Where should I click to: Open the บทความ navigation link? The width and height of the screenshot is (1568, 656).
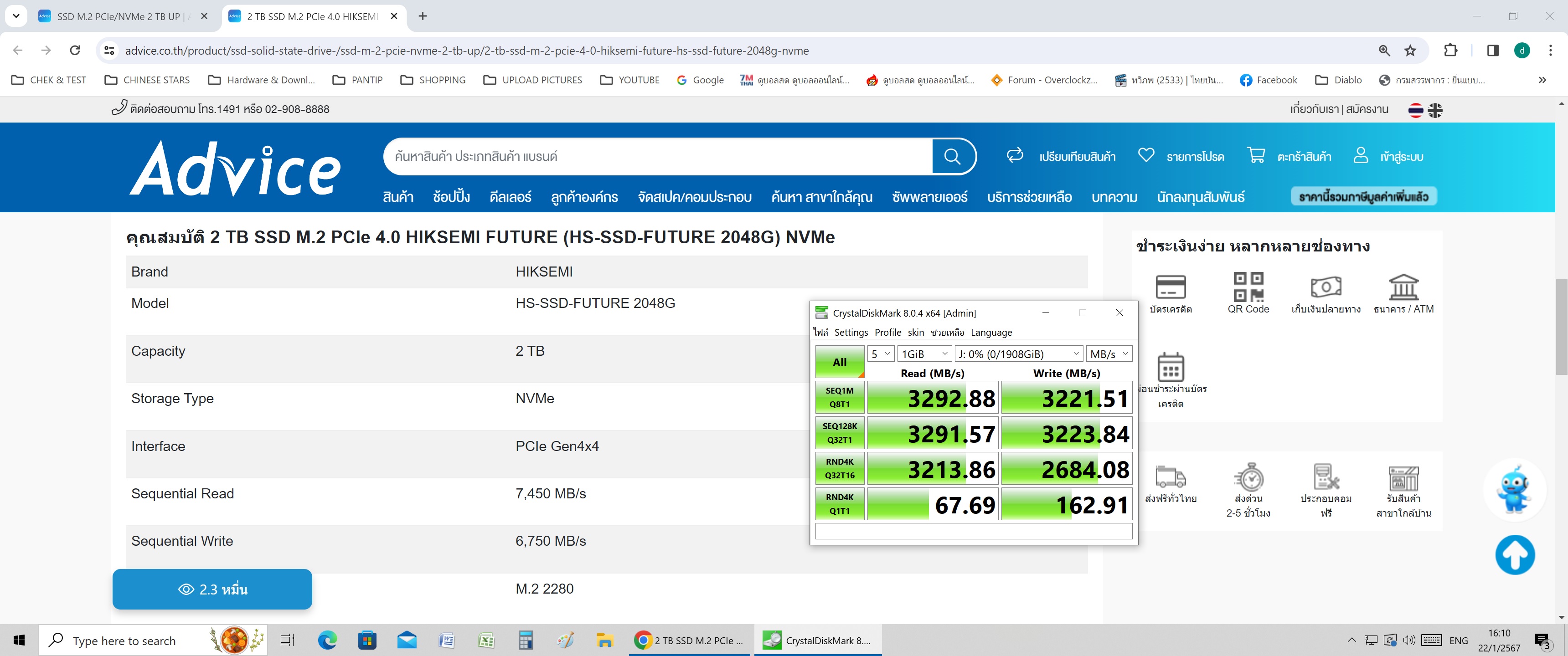[x=1114, y=196]
